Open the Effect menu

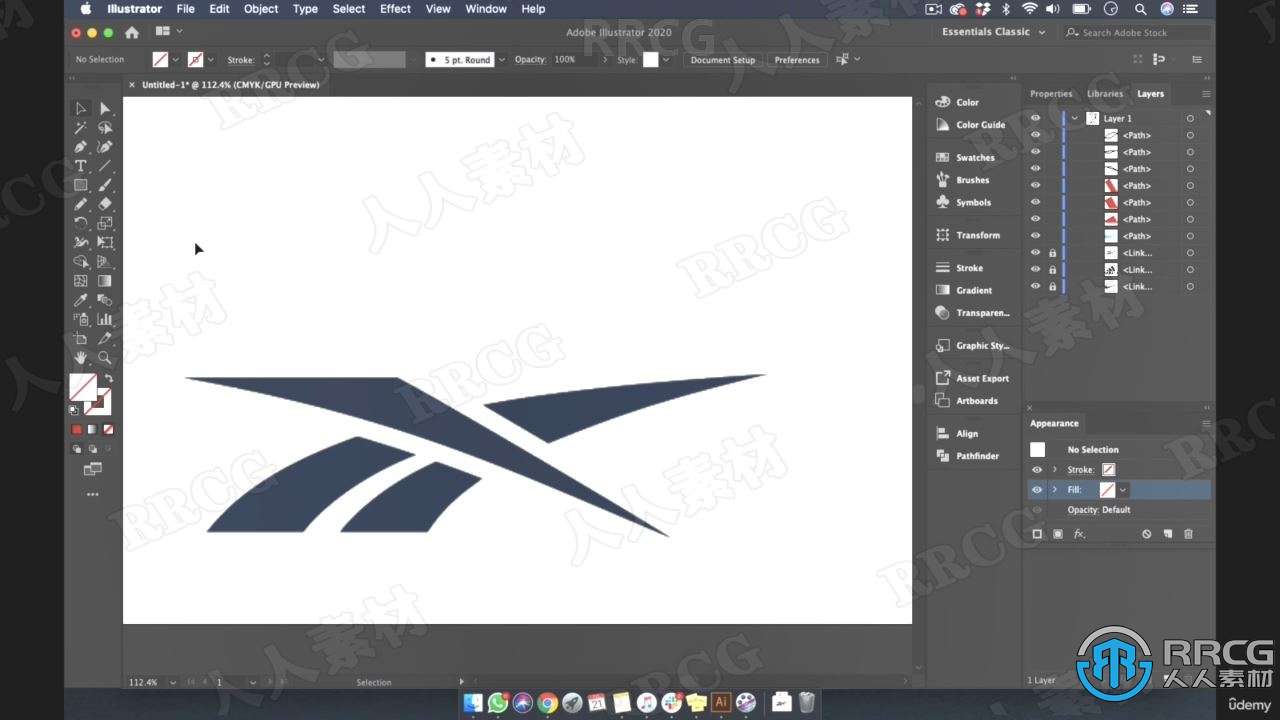(396, 9)
